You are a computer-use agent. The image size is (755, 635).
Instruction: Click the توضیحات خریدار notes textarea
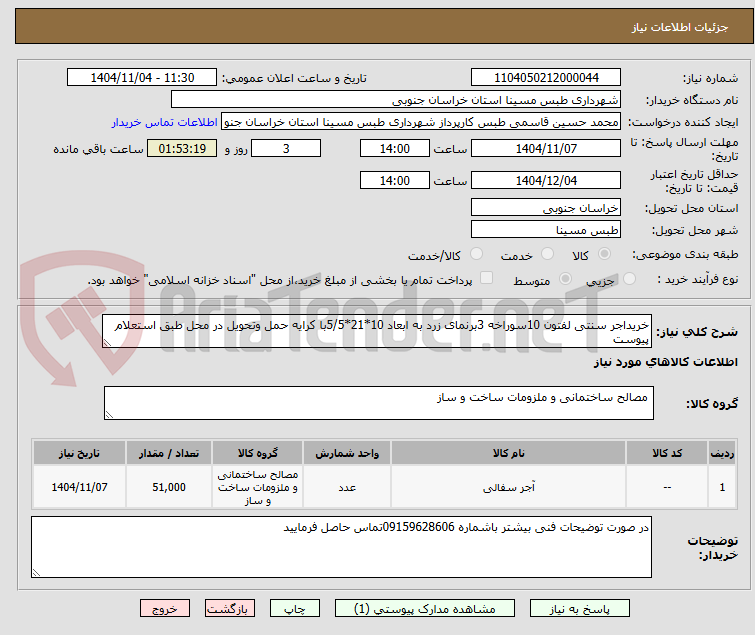point(341,547)
